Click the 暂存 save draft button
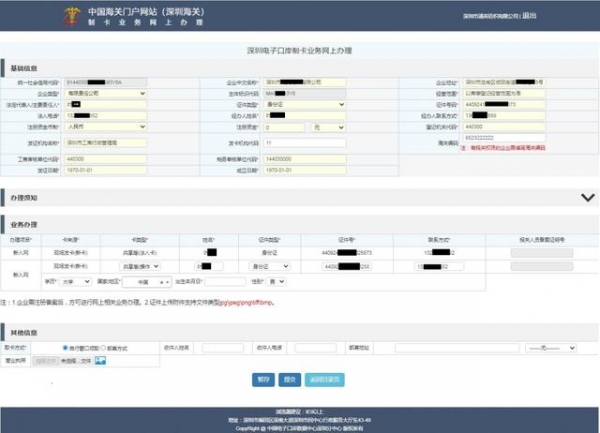This screenshot has height=433, width=600. (x=262, y=380)
